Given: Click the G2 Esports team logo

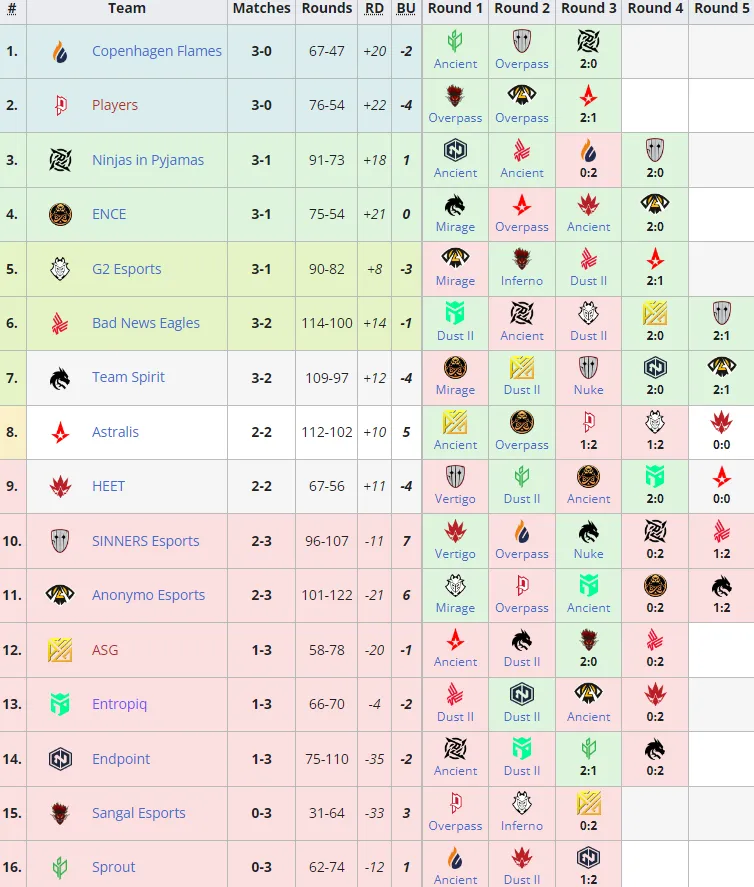Looking at the screenshot, I should 60,269.
